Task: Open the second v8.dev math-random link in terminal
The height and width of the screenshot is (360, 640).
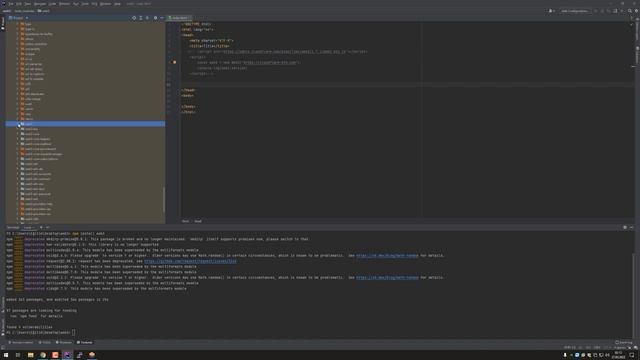Action: 387,278
